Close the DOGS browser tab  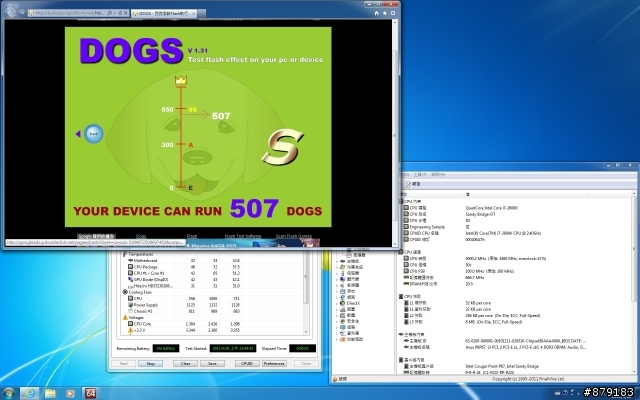(194, 13)
